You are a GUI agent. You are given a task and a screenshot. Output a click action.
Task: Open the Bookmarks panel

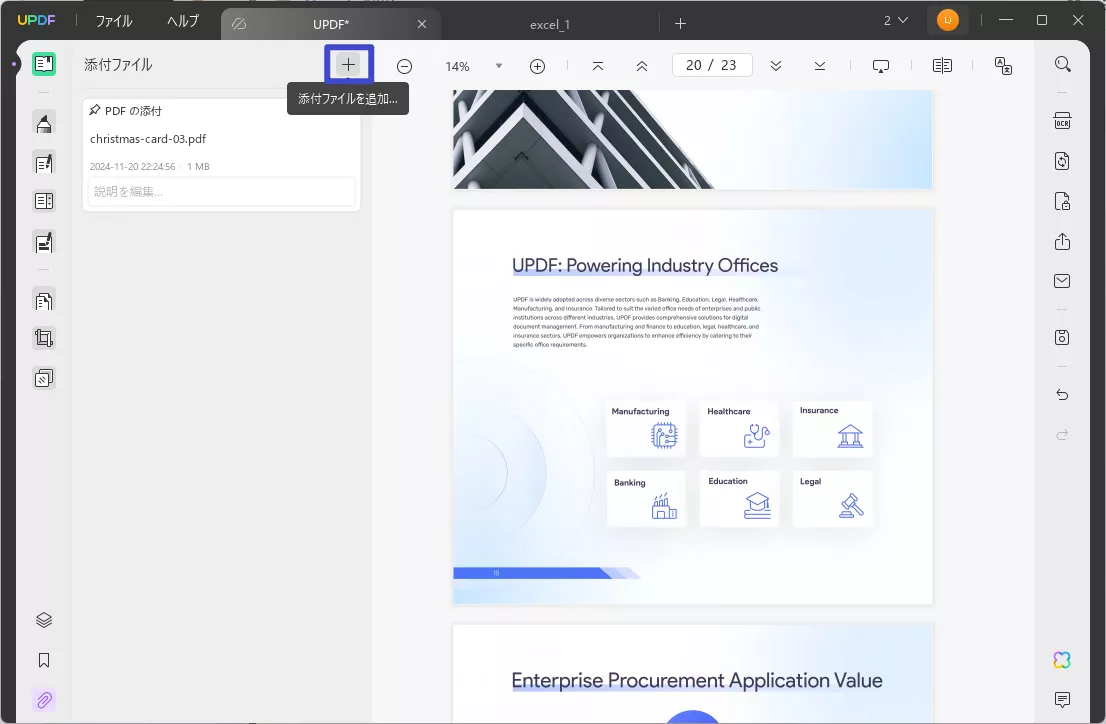[44, 660]
